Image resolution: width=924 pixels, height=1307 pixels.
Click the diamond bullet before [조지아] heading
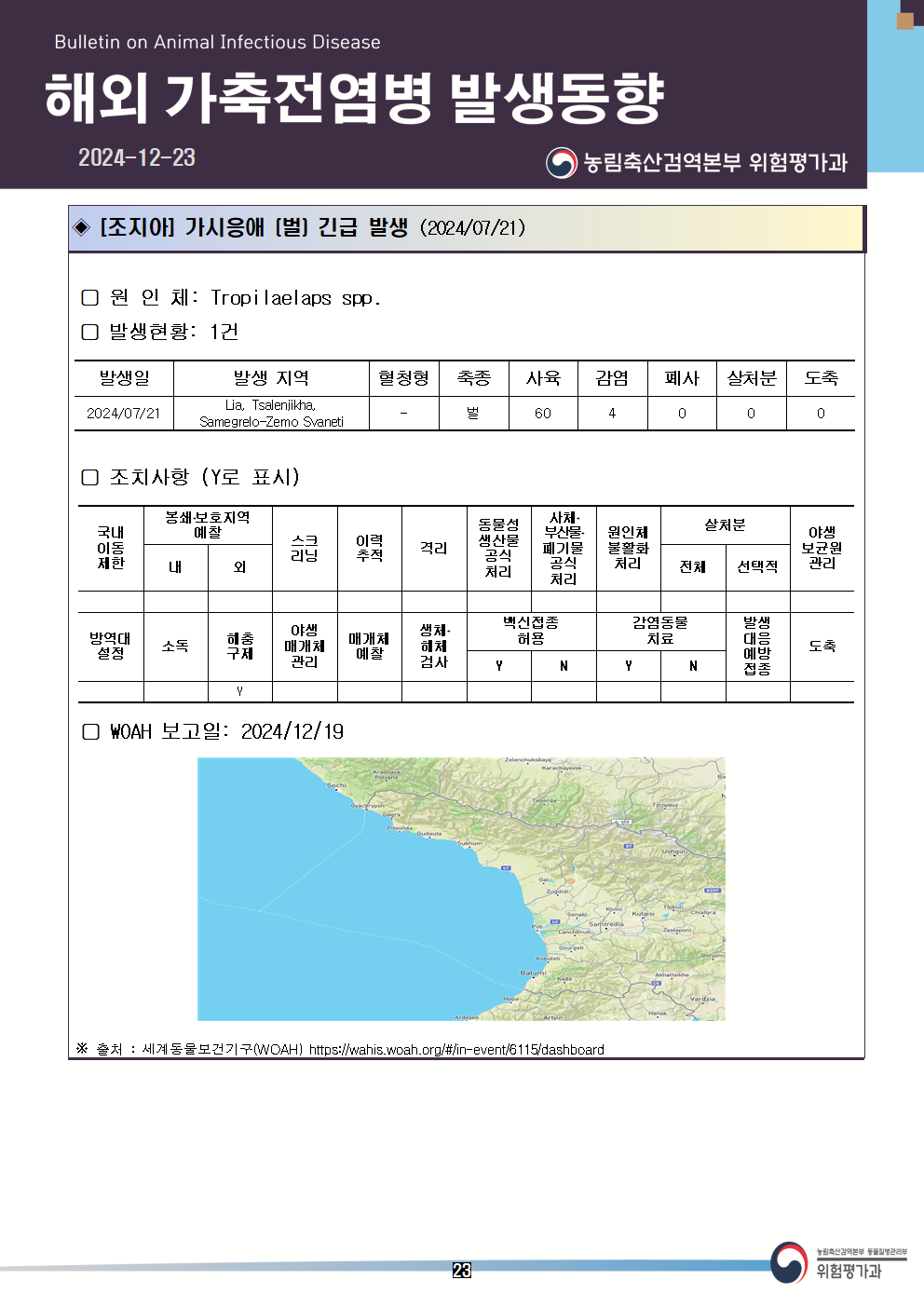coord(82,227)
